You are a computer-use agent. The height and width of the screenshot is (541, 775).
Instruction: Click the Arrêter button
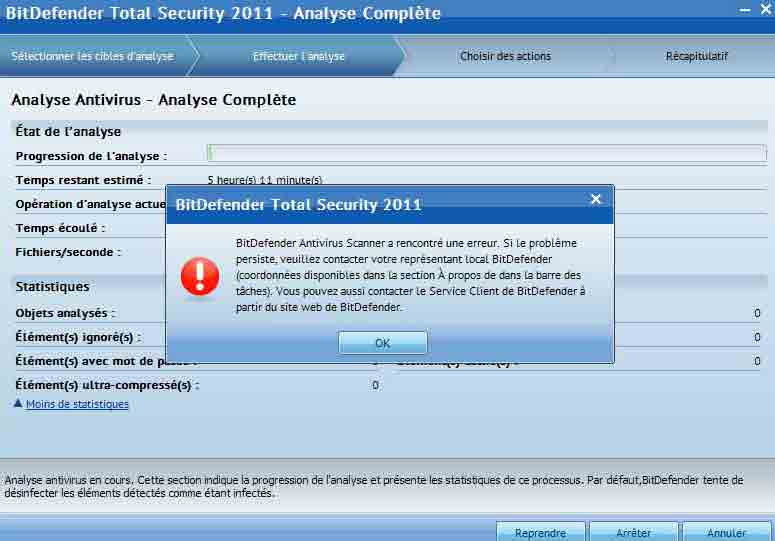click(x=634, y=533)
